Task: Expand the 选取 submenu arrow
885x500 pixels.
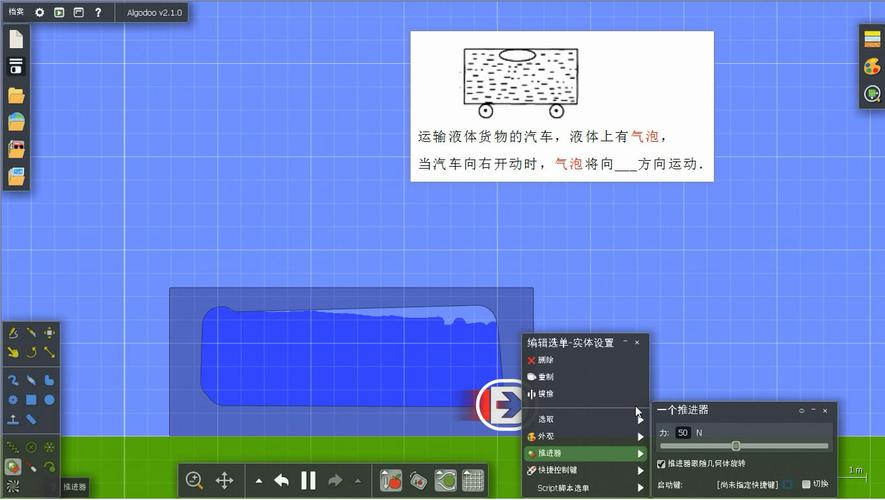Action: click(641, 420)
